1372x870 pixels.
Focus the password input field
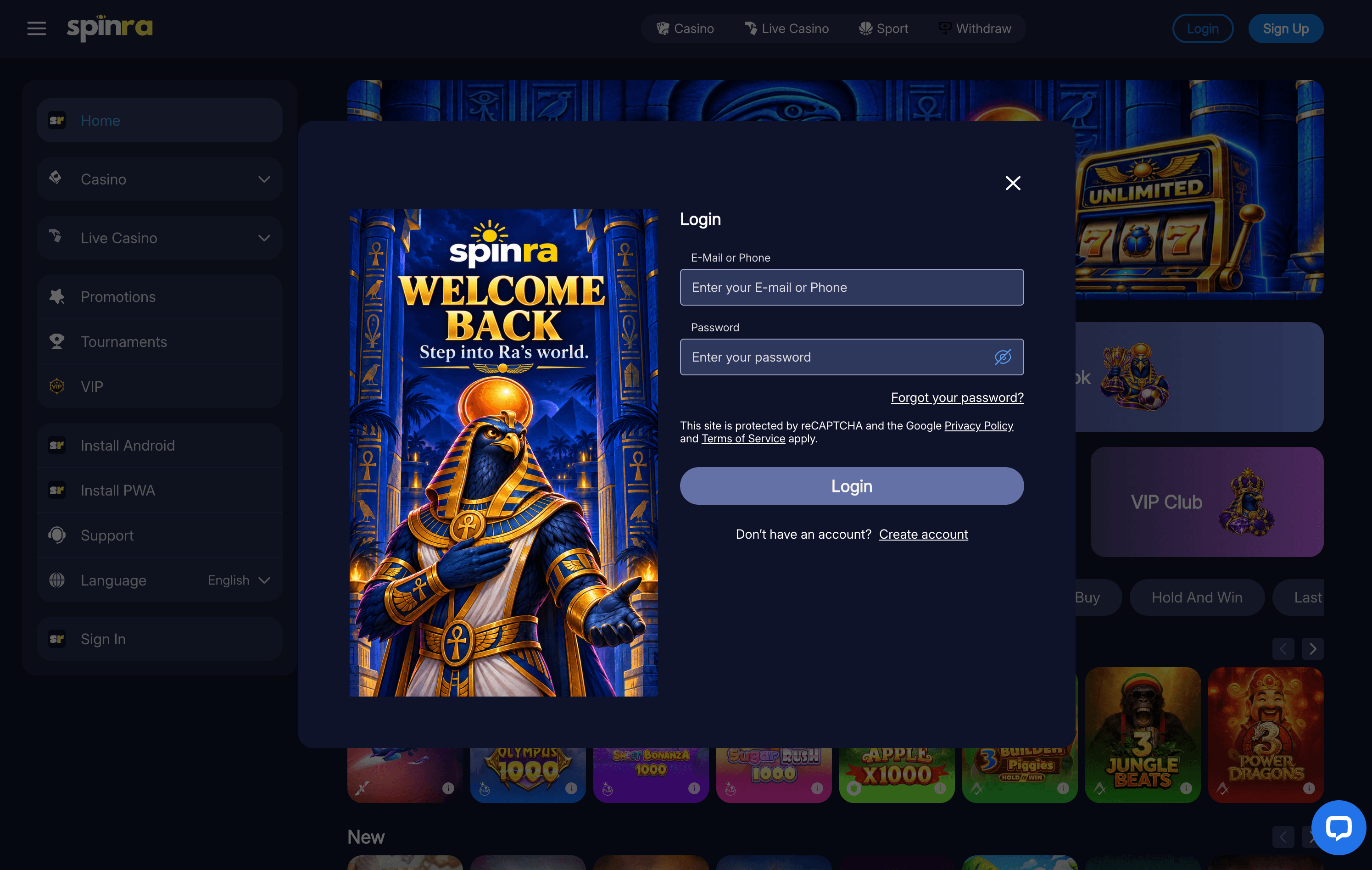pos(851,357)
